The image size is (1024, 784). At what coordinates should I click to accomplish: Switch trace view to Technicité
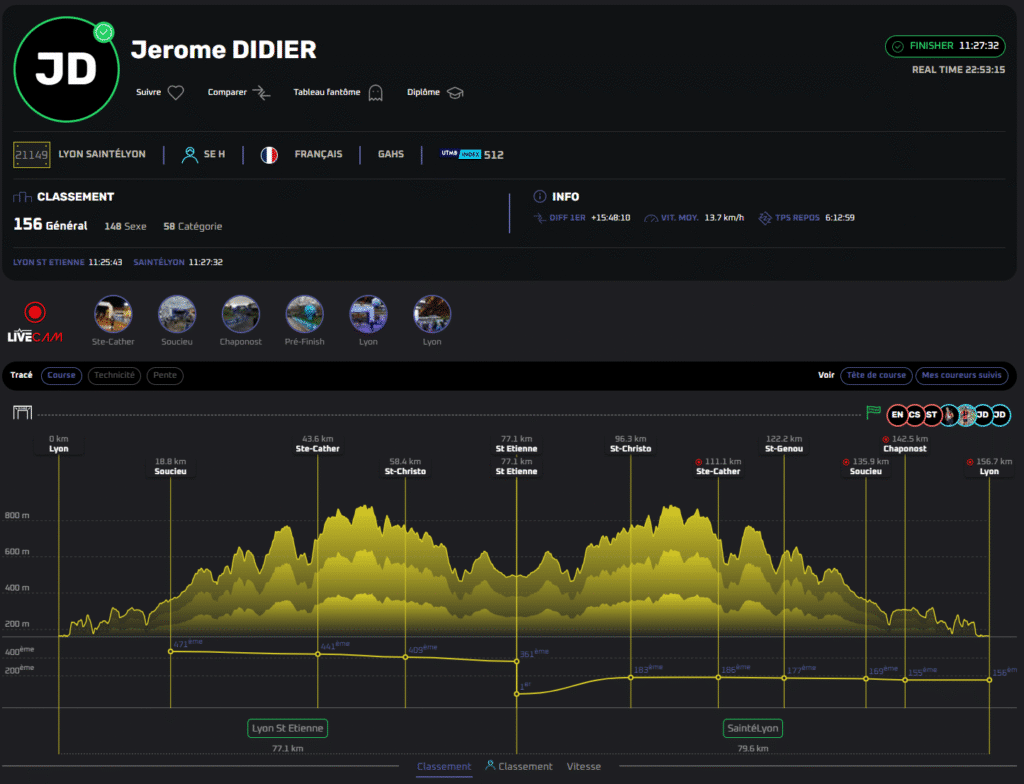pos(114,376)
